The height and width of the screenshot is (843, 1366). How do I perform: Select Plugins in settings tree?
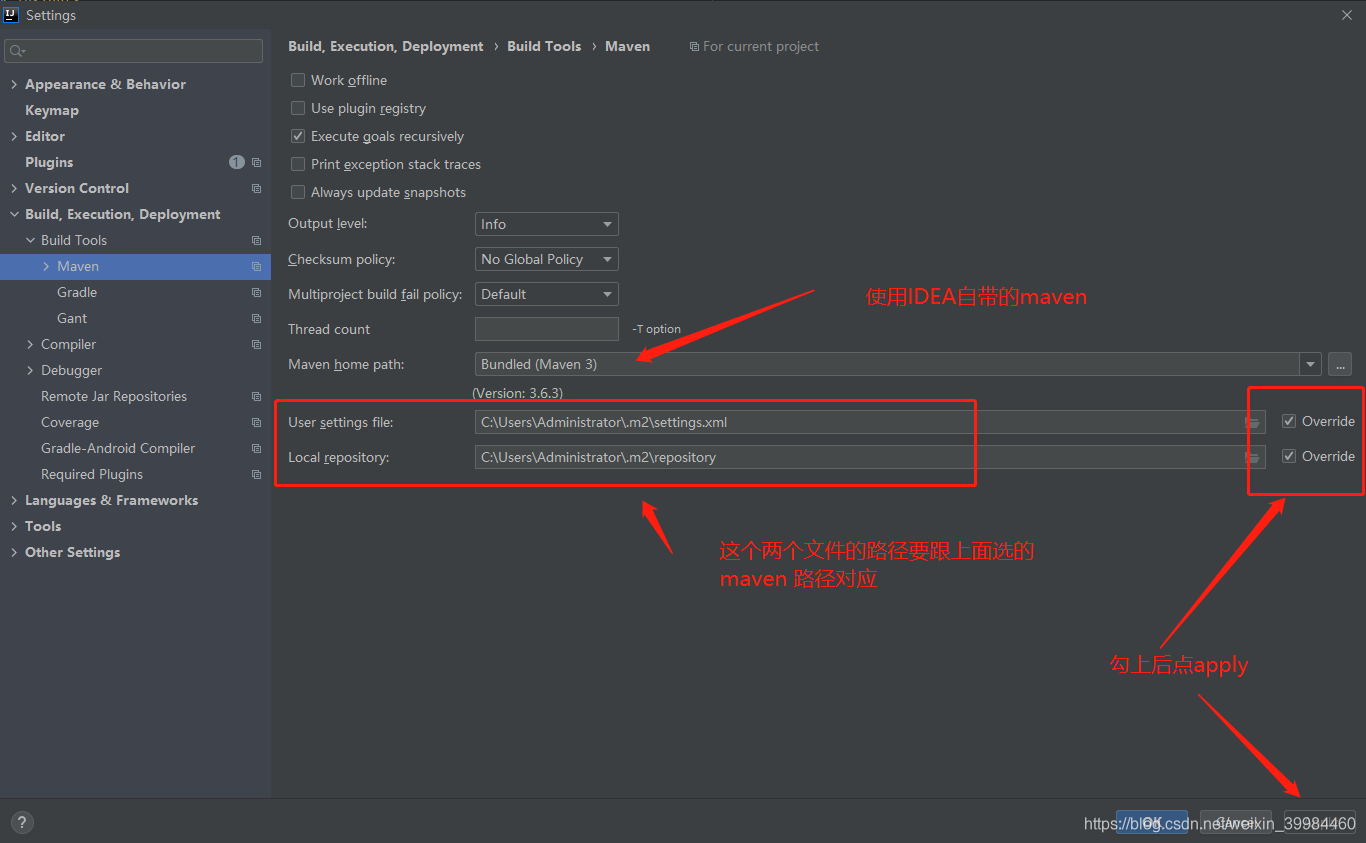[49, 162]
